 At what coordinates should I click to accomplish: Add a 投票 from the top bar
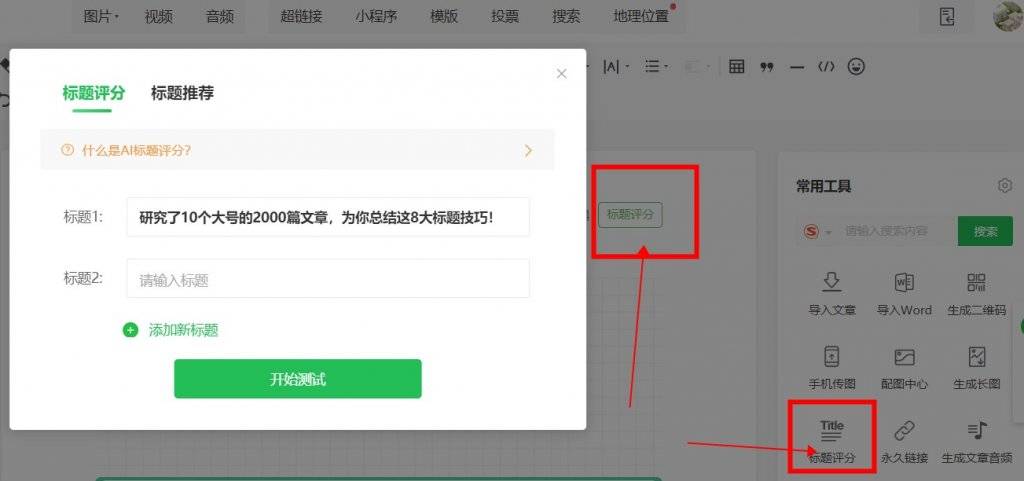coord(505,16)
